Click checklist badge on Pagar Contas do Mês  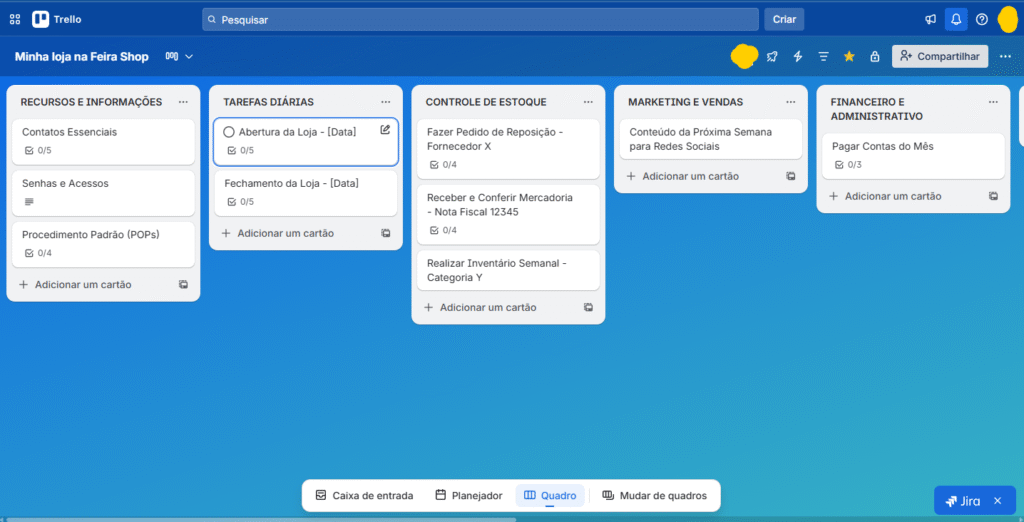848,165
